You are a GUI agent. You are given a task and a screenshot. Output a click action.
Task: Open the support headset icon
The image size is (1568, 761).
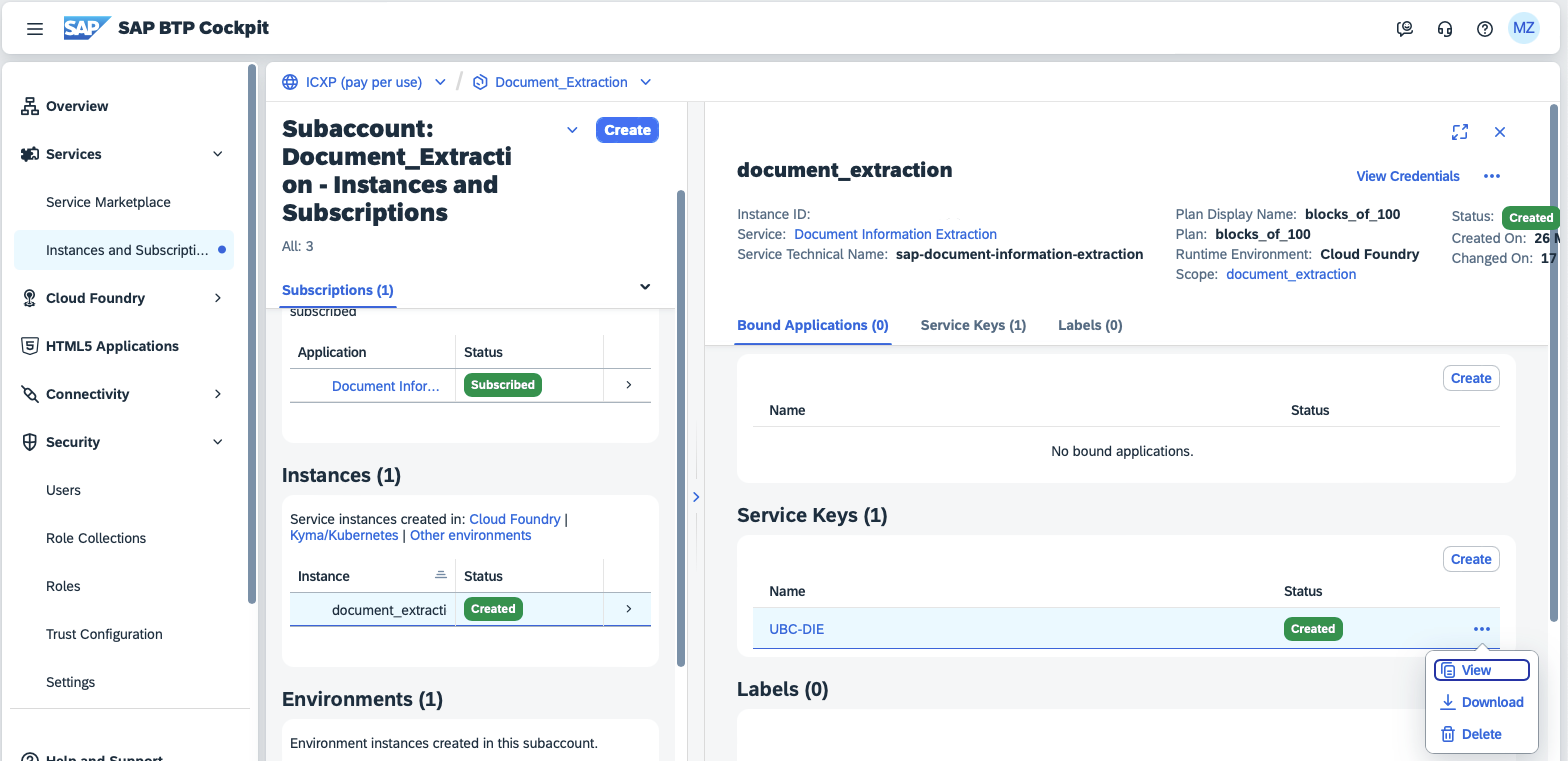pyautogui.click(x=1445, y=29)
